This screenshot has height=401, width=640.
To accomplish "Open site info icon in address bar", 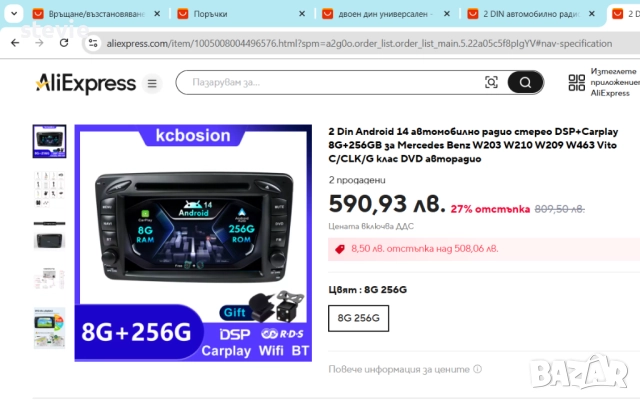I will tap(93, 43).
